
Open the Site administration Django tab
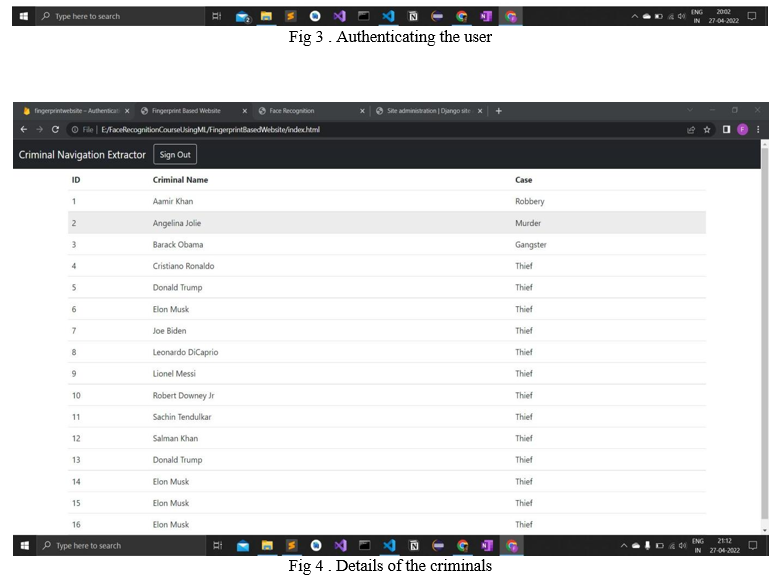click(x=429, y=111)
